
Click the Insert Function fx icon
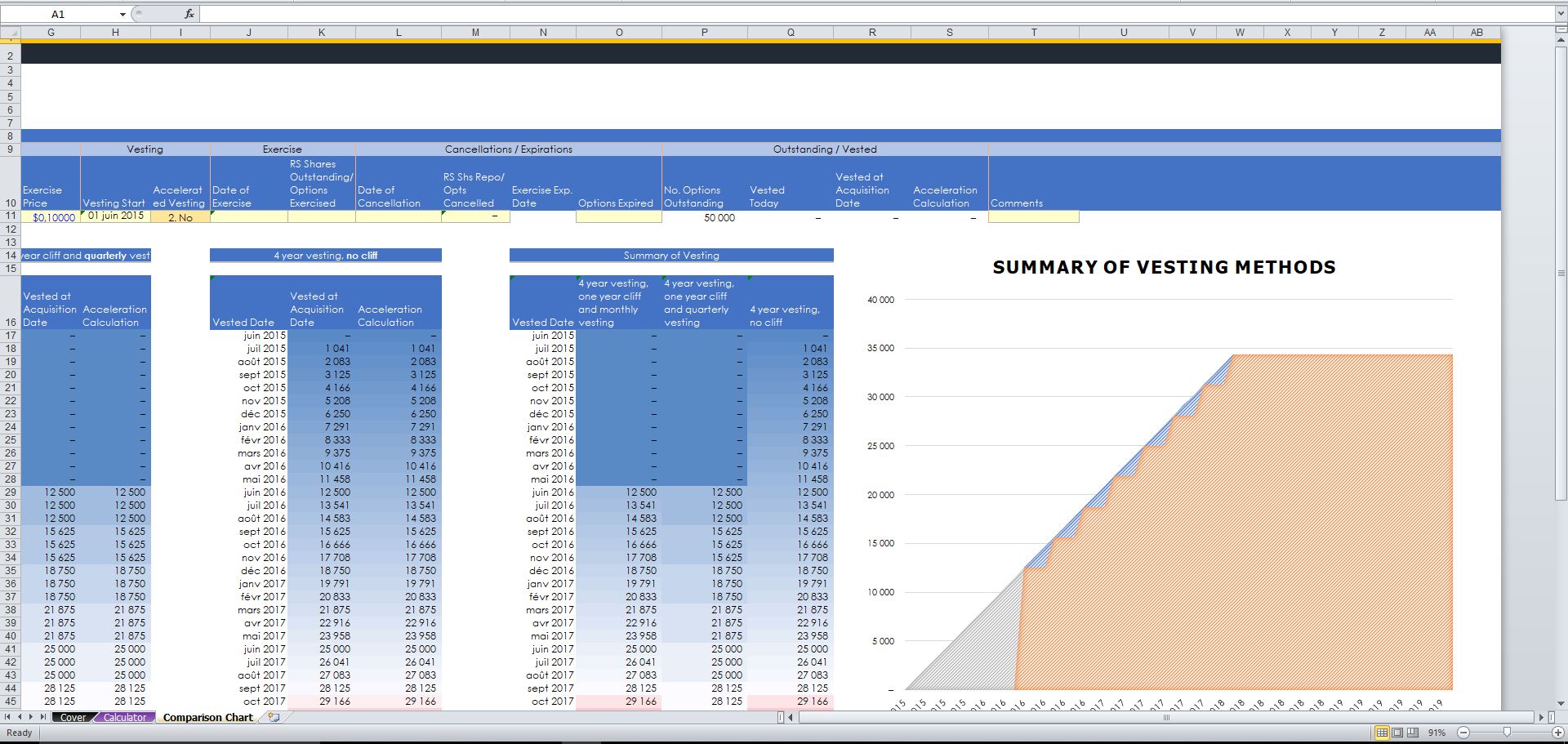[x=189, y=14]
